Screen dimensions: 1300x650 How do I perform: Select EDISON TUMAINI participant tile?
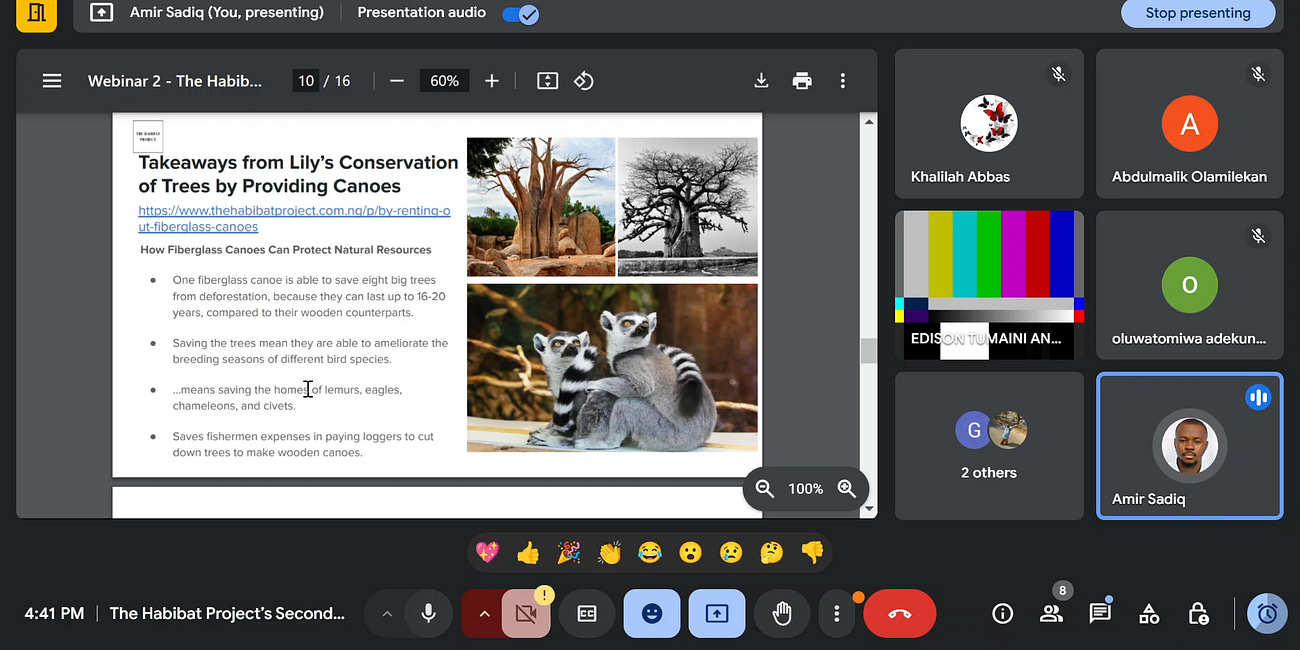[x=989, y=285]
